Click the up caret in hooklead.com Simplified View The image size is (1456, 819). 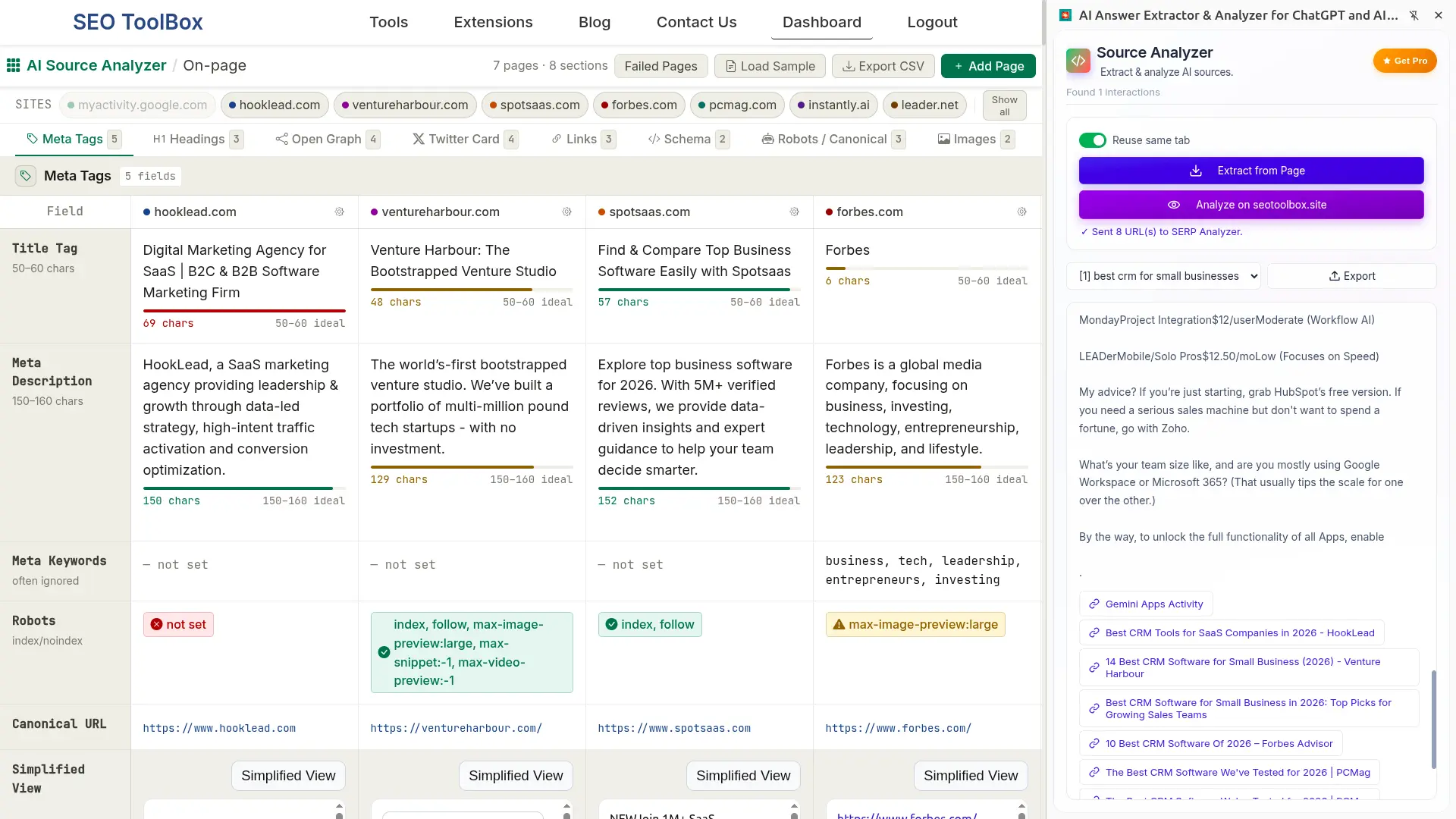339,807
